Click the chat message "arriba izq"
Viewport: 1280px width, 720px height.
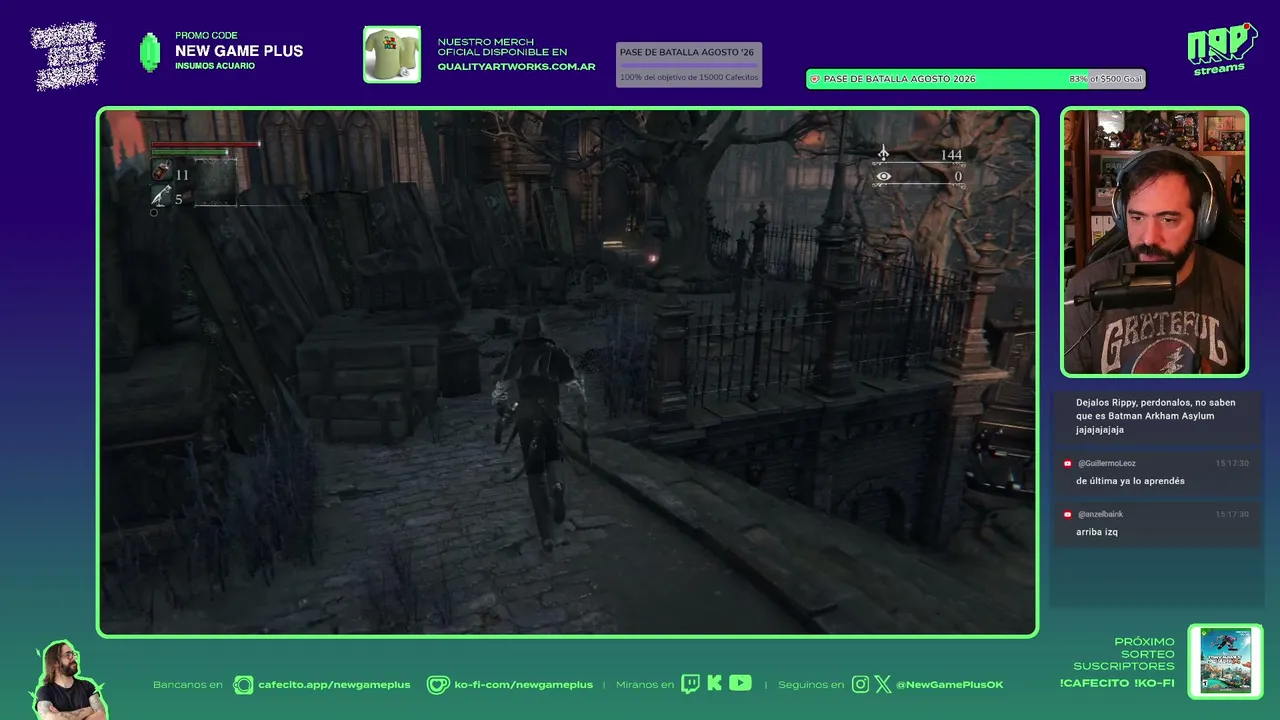(1097, 532)
